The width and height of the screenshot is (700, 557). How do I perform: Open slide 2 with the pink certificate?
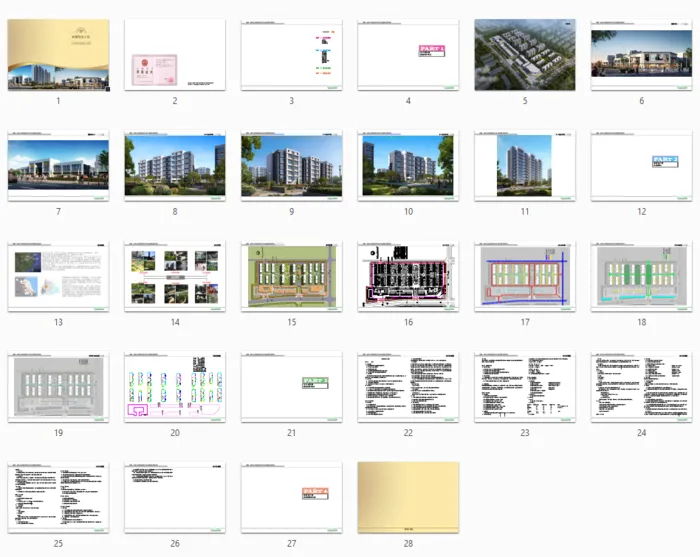(x=175, y=55)
